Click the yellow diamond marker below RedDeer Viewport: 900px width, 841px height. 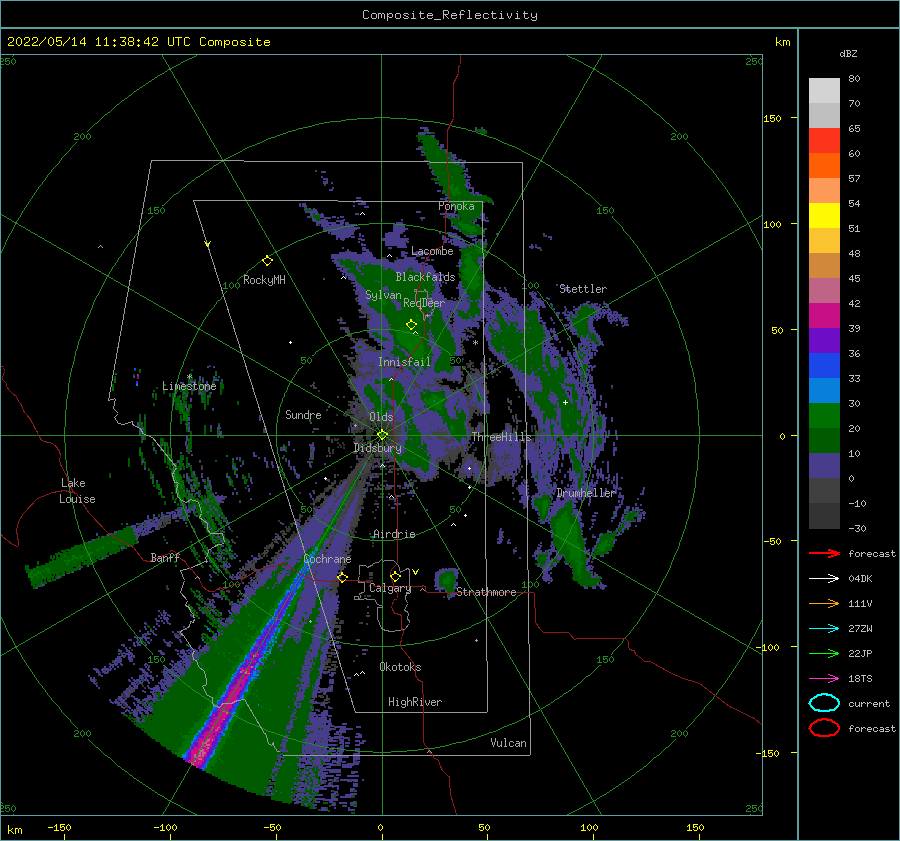pos(411,325)
